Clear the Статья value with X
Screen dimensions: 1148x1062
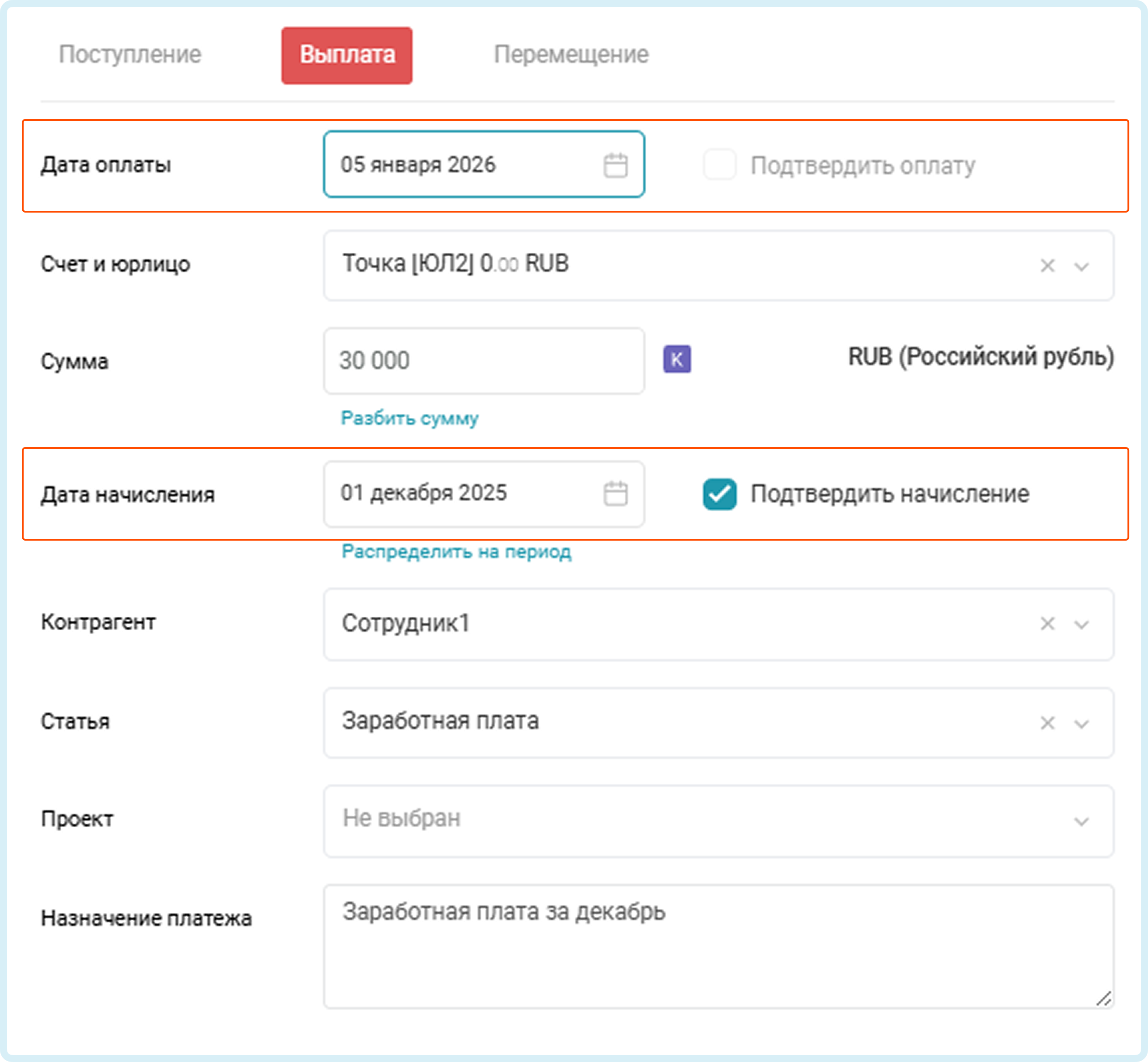pos(1047,723)
